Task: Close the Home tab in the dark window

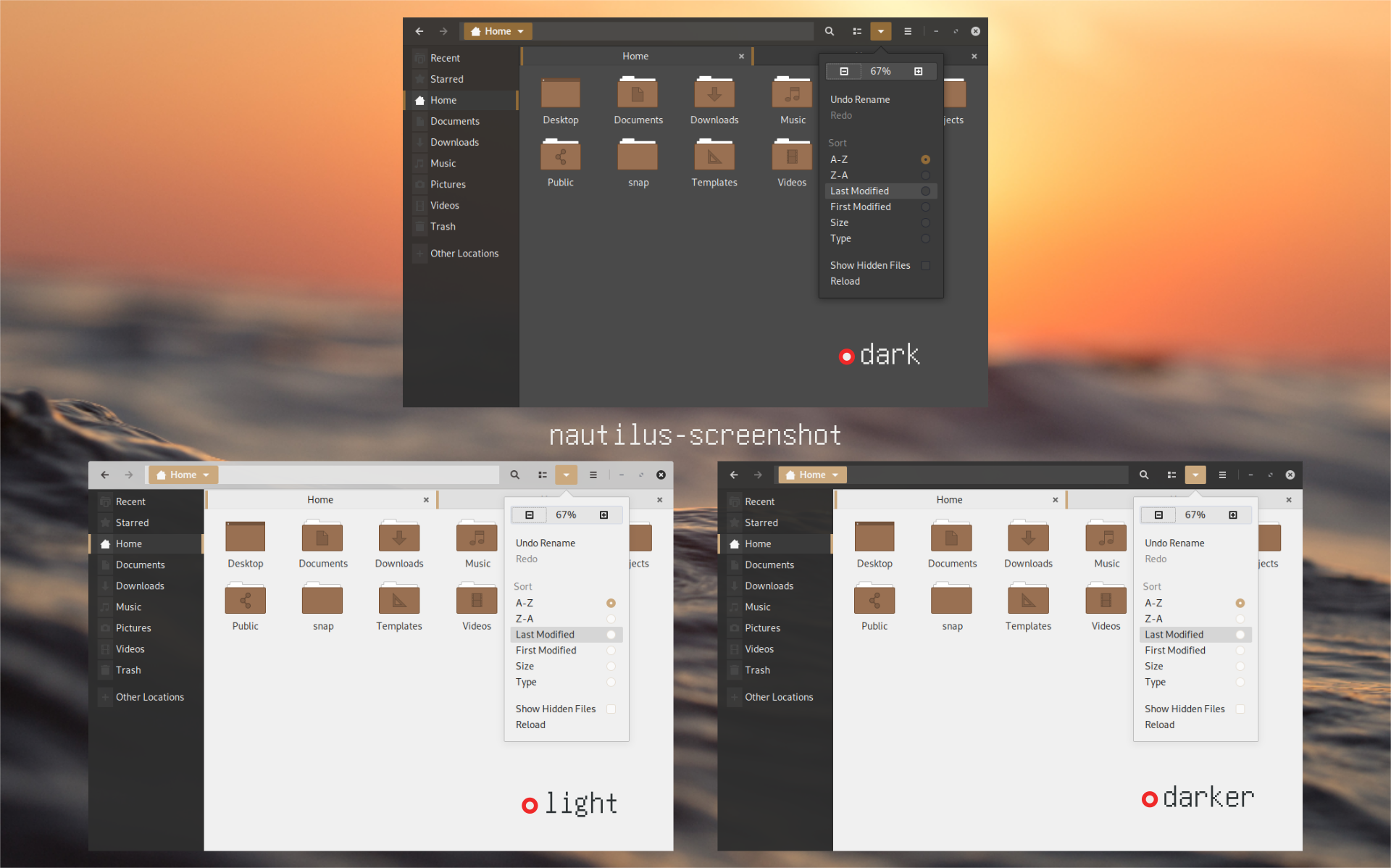Action: pyautogui.click(x=741, y=56)
